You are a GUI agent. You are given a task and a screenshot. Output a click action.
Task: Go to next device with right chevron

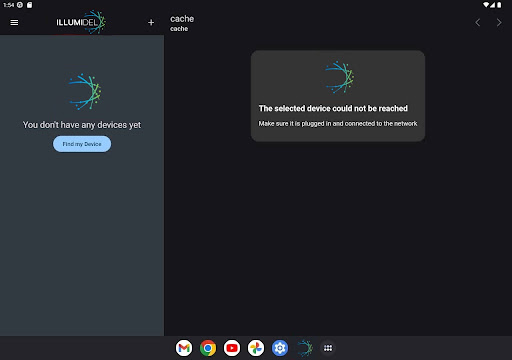pyautogui.click(x=499, y=22)
